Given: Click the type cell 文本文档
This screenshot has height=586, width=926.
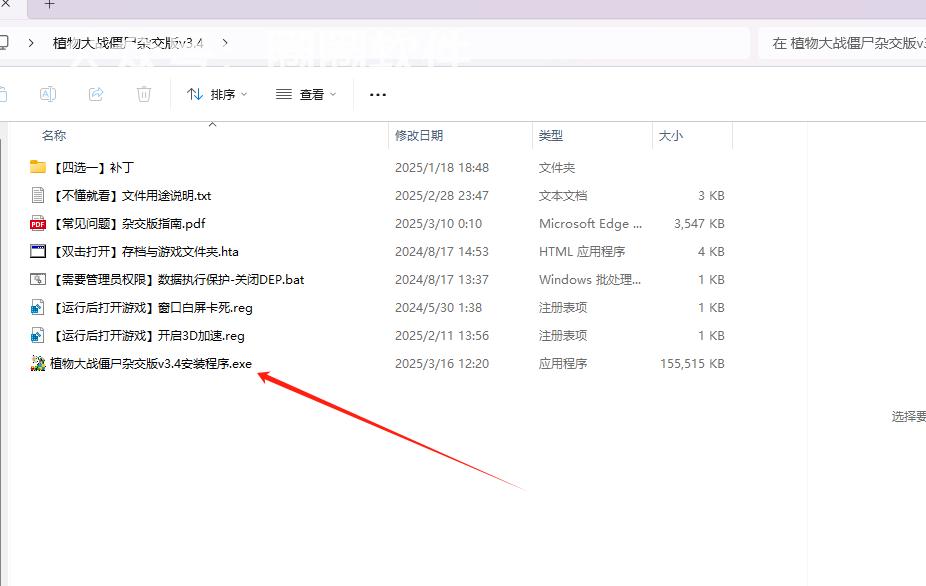Looking at the screenshot, I should [563, 196].
